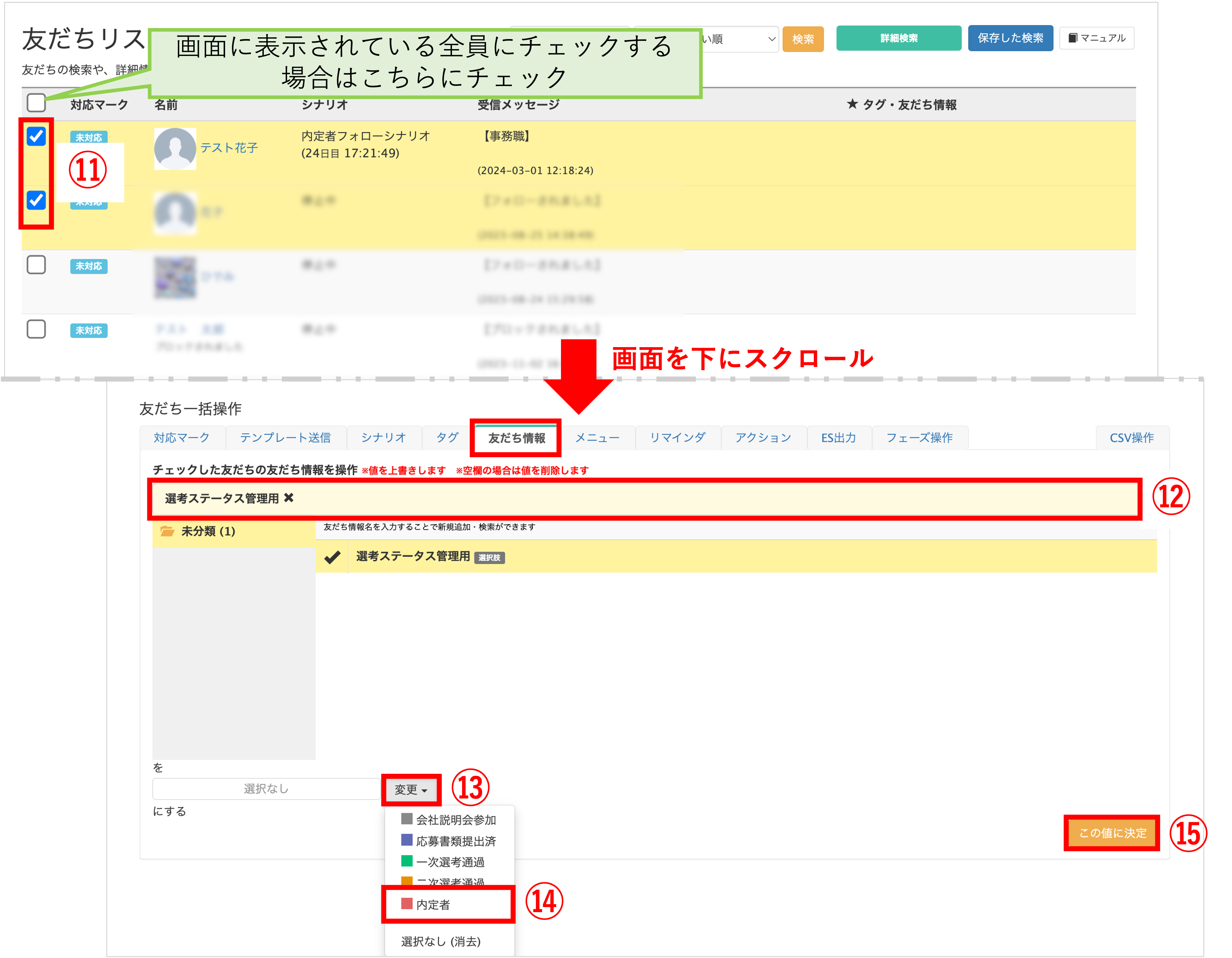This screenshot has width=1232, height=958.
Task: Click the checkmark icon beside 選考ステータス管理用
Action: coord(332,557)
